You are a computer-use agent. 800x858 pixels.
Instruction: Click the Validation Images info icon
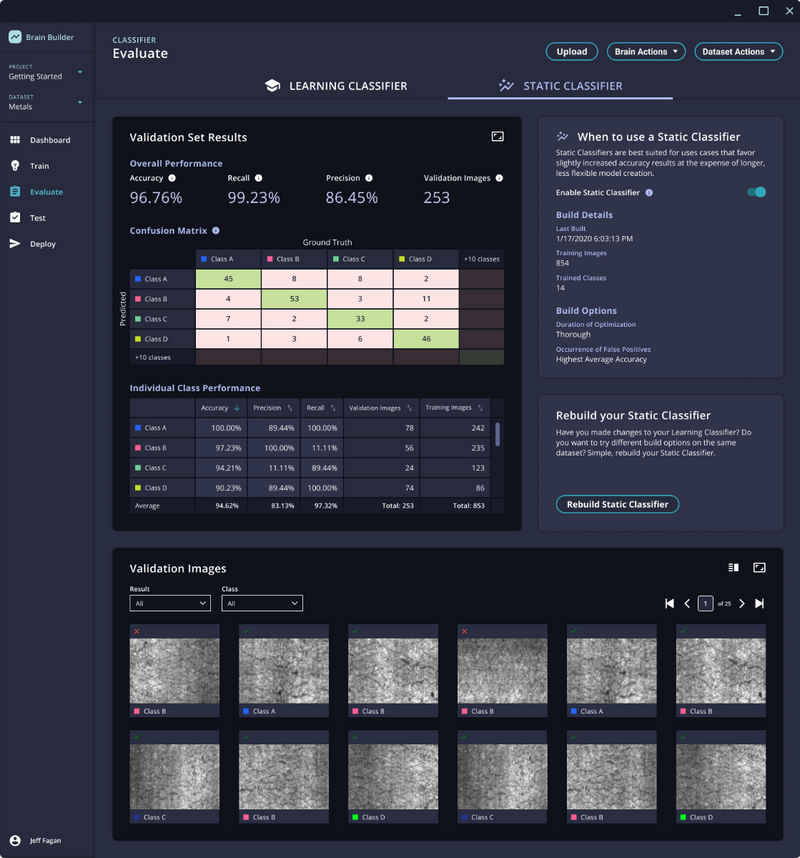[499, 178]
